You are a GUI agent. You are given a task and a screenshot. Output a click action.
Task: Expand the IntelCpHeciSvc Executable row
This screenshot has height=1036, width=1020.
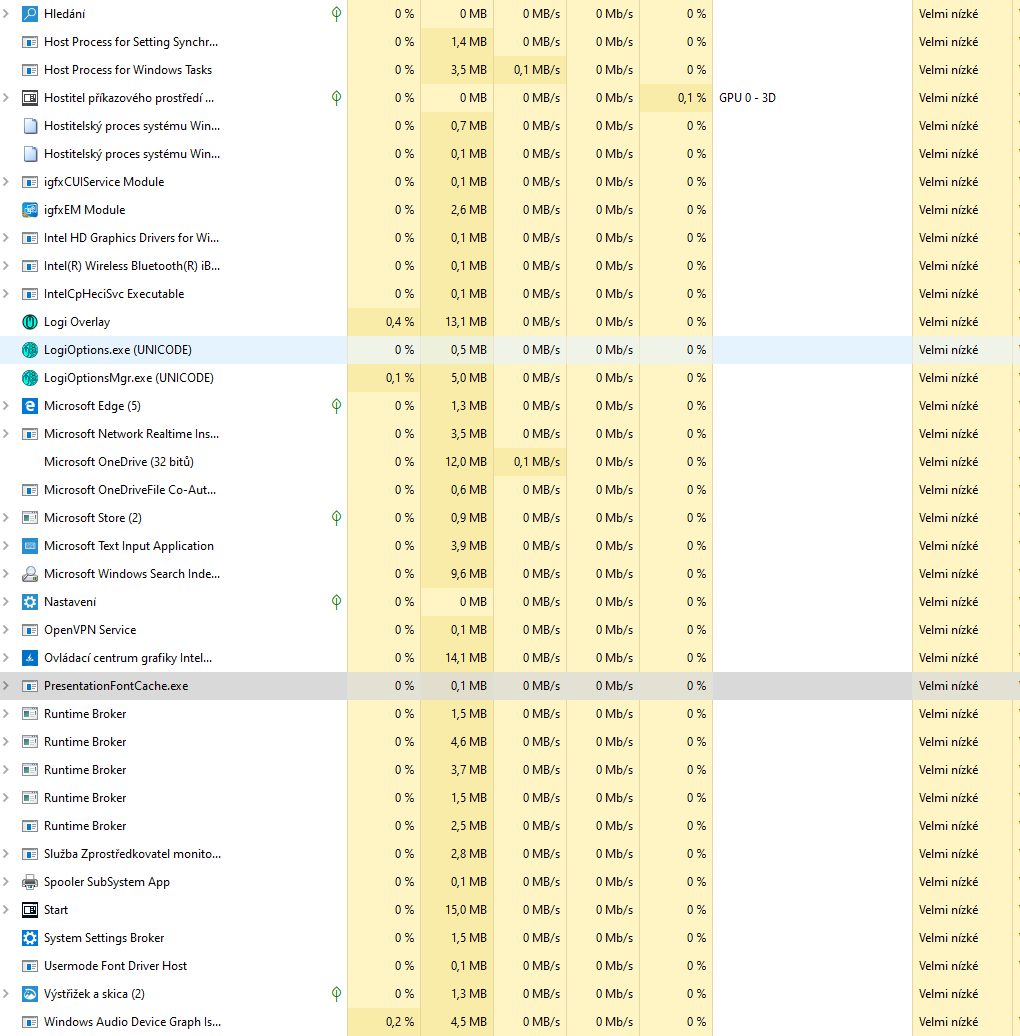tap(6, 294)
